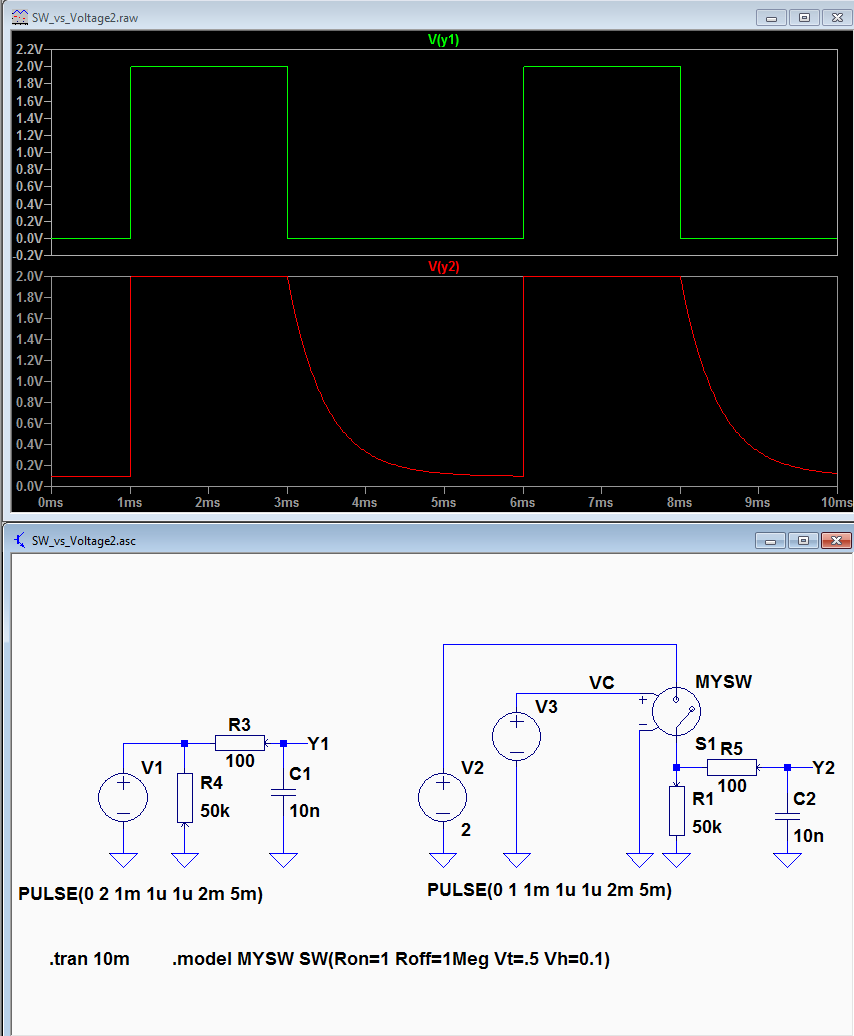Viewport: 854px width, 1036px height.
Task: Click ground symbol below R4
Action: tap(185, 860)
